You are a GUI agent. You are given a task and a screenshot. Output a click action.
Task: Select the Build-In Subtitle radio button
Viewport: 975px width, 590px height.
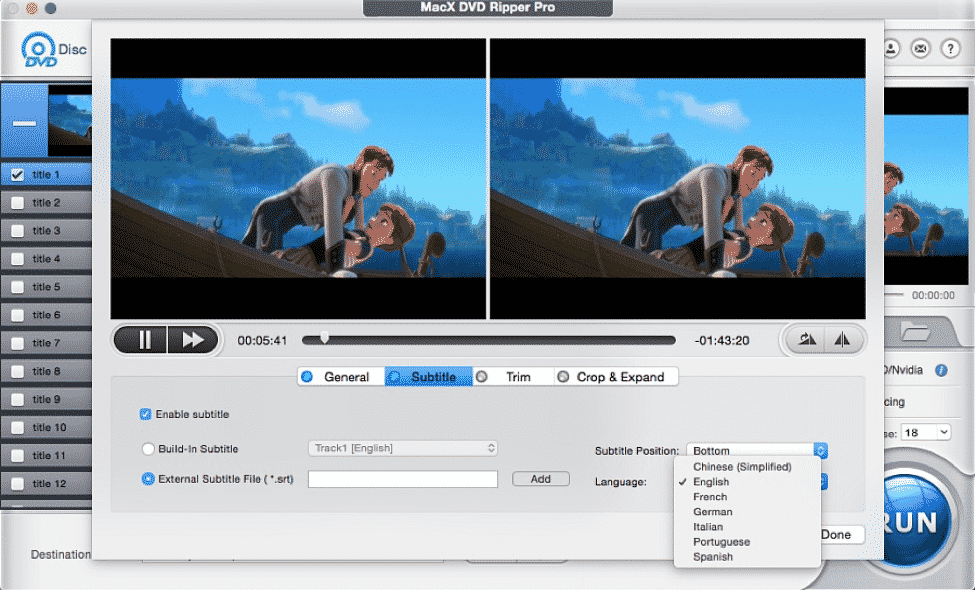(146, 449)
